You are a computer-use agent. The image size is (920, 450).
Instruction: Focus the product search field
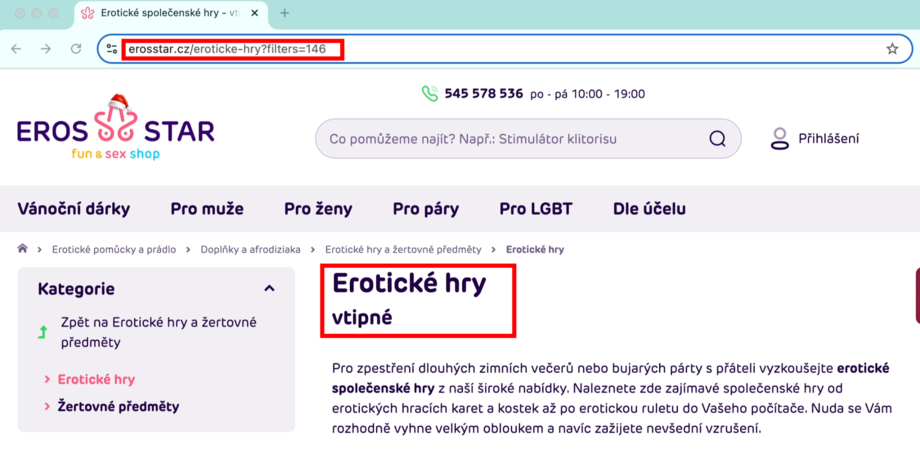click(510, 139)
